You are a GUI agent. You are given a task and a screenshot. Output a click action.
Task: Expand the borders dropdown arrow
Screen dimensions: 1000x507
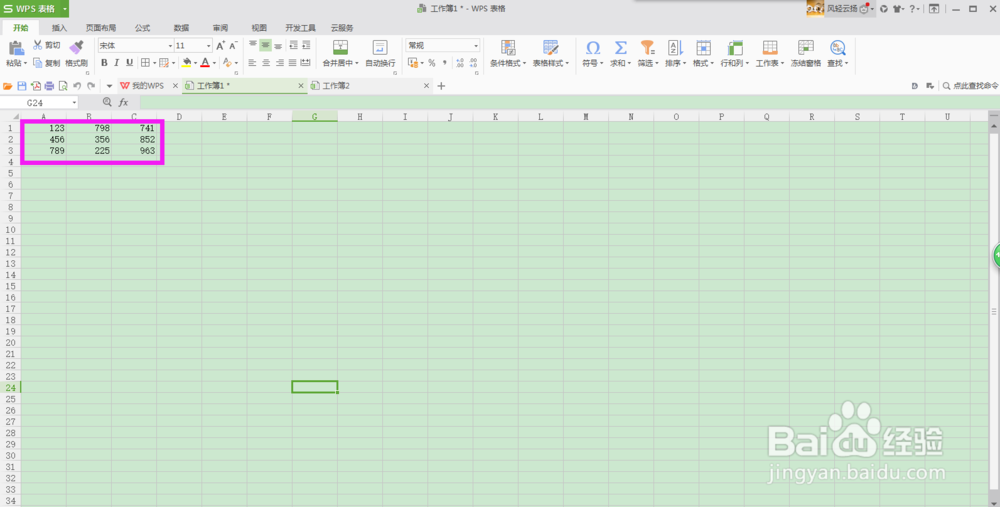coord(154,62)
